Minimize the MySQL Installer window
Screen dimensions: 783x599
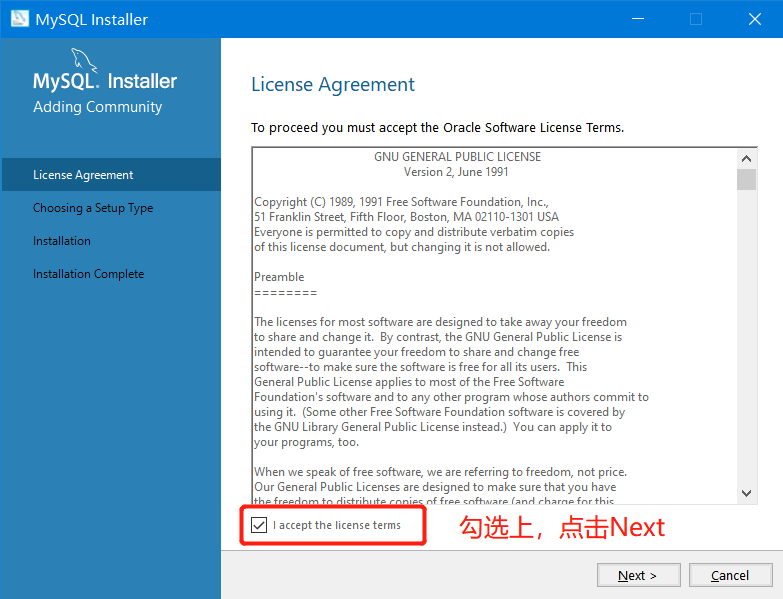pos(638,19)
